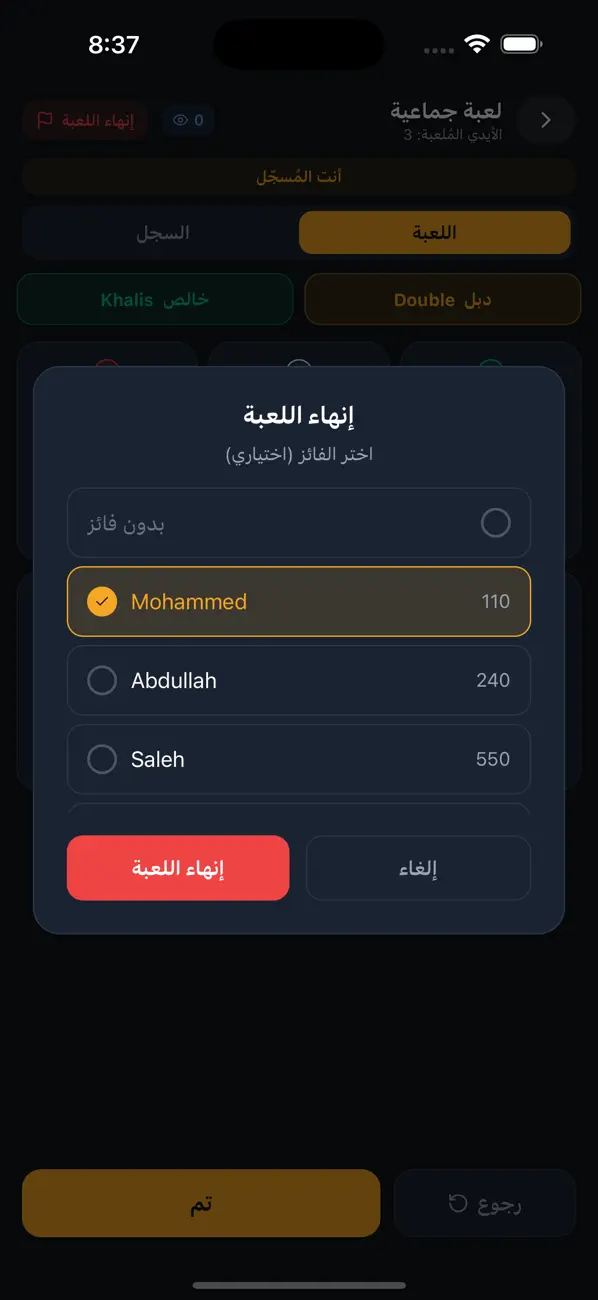Image resolution: width=598 pixels, height=1300 pixels.
Task: Tap Abdullah's score of 240
Action: [x=493, y=681]
